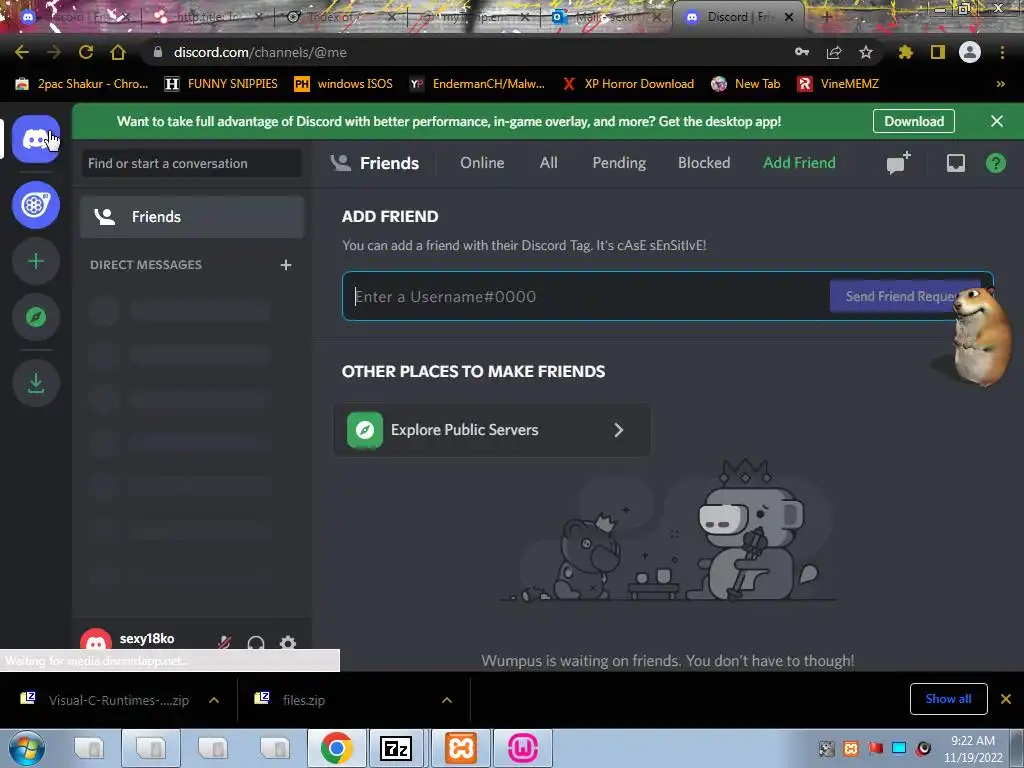This screenshot has width=1024, height=768.
Task: Click Show all downloads button
Action: (x=948, y=699)
